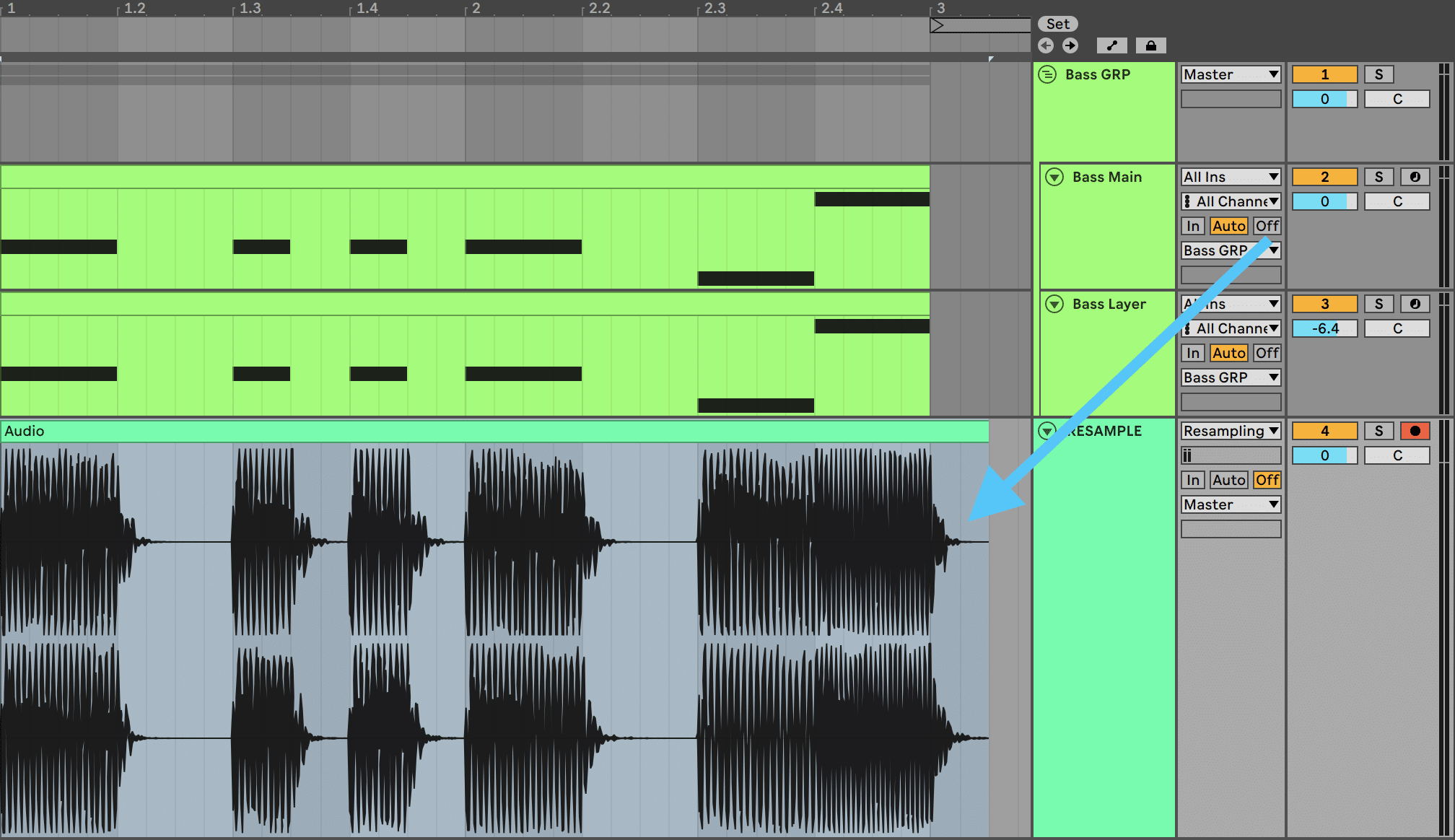The height and width of the screenshot is (840, 1455).
Task: Toggle the lock envelopes icon
Action: [1151, 45]
